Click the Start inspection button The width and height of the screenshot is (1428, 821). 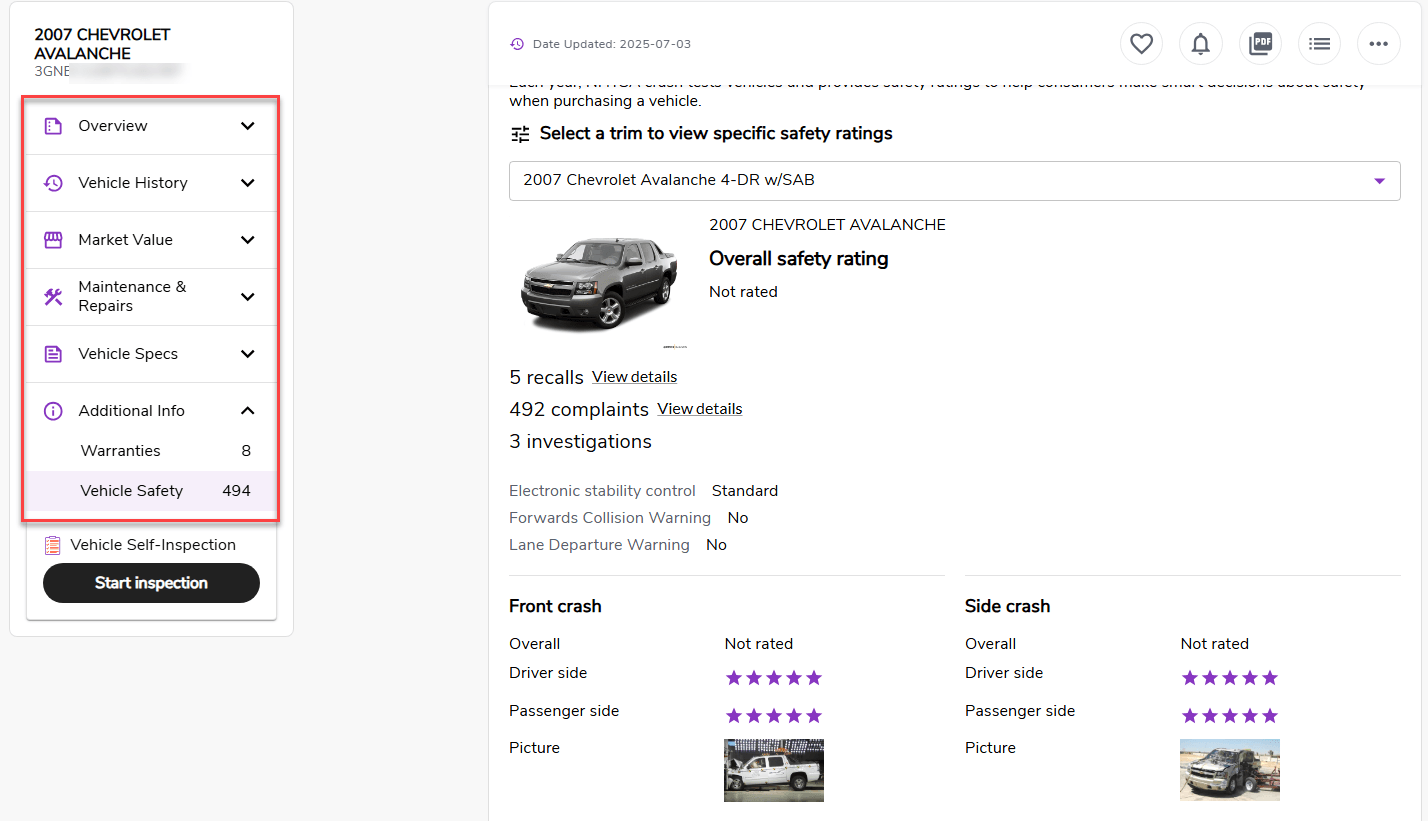(151, 583)
